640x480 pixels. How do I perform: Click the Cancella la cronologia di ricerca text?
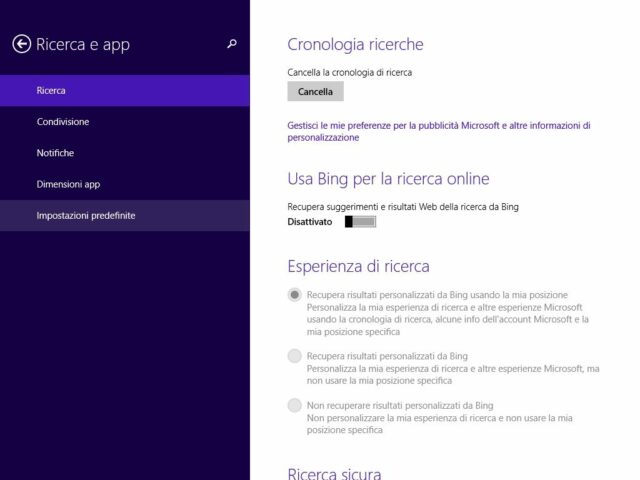coord(350,72)
